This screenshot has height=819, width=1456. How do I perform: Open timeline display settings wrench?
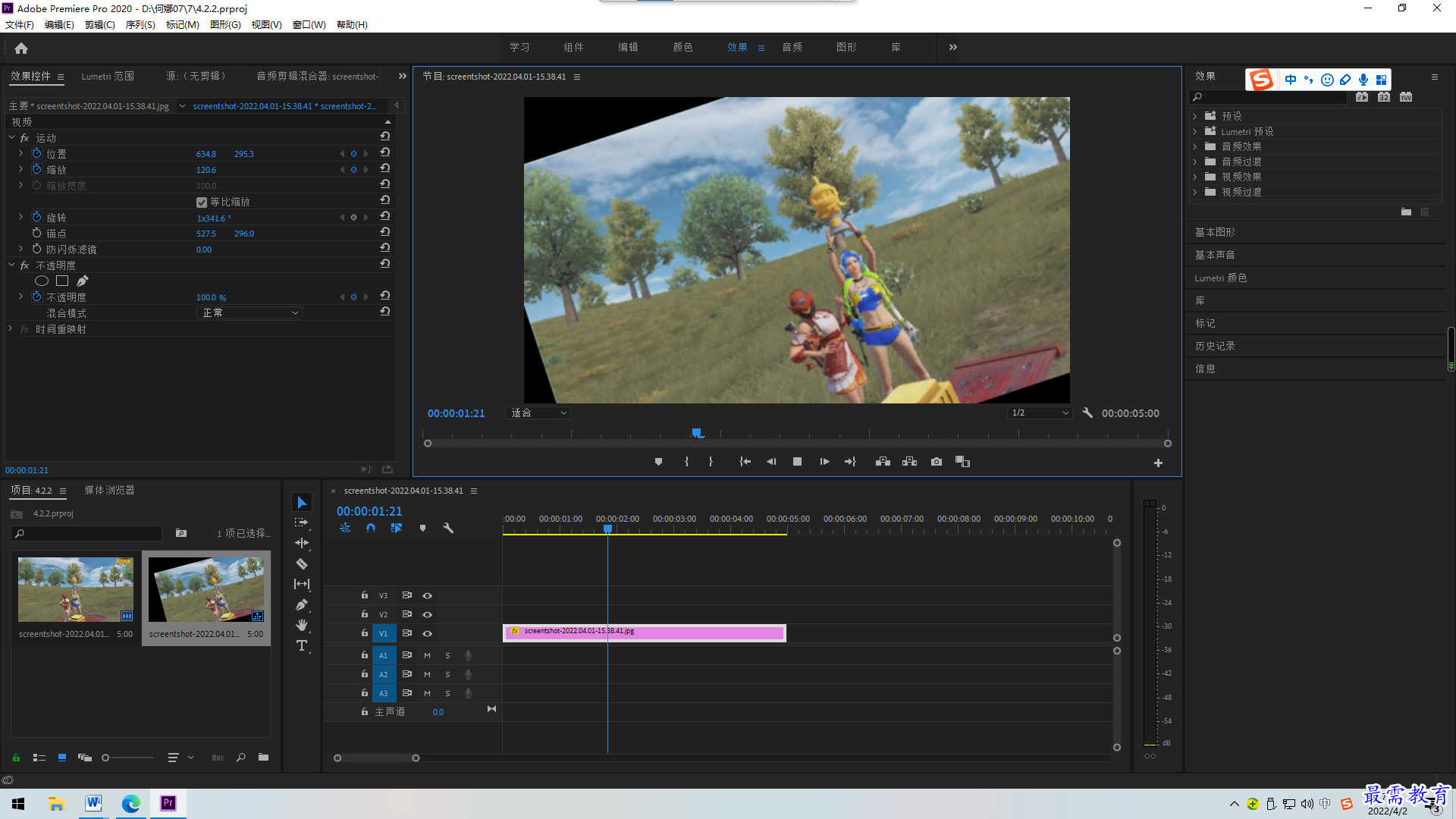point(448,528)
